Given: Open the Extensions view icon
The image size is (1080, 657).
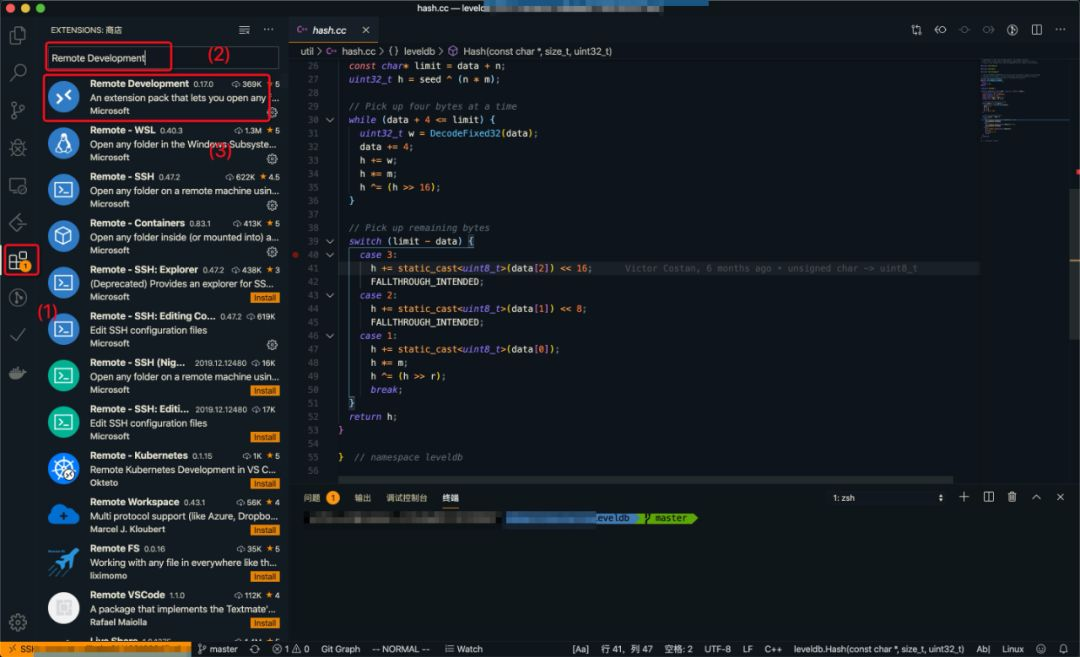Looking at the screenshot, I should pos(19,260).
